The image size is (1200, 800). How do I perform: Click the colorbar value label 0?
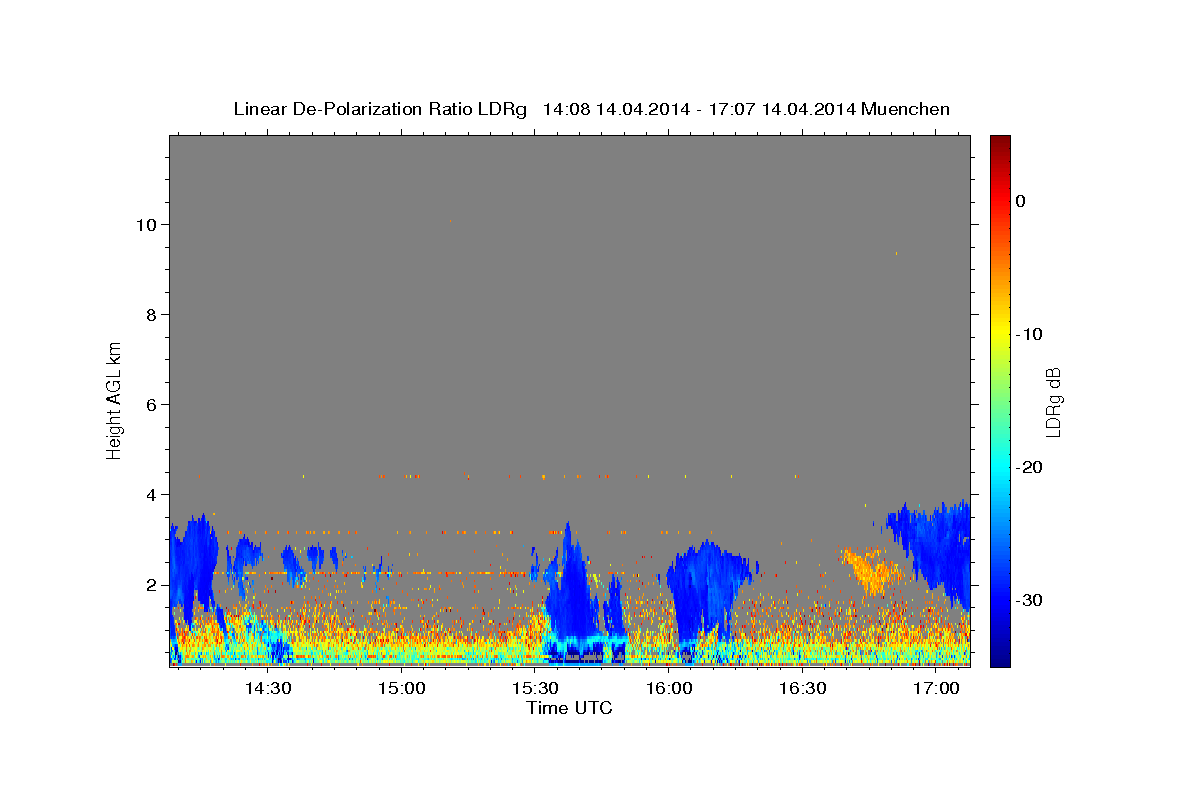(1021, 201)
